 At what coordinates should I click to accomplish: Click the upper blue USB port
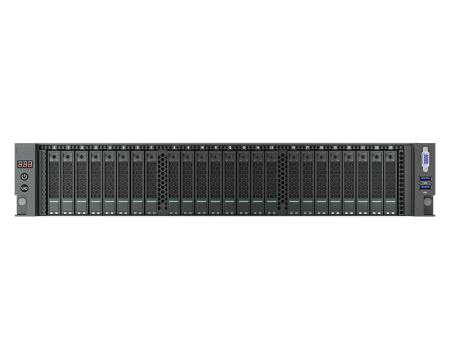pos(425,179)
